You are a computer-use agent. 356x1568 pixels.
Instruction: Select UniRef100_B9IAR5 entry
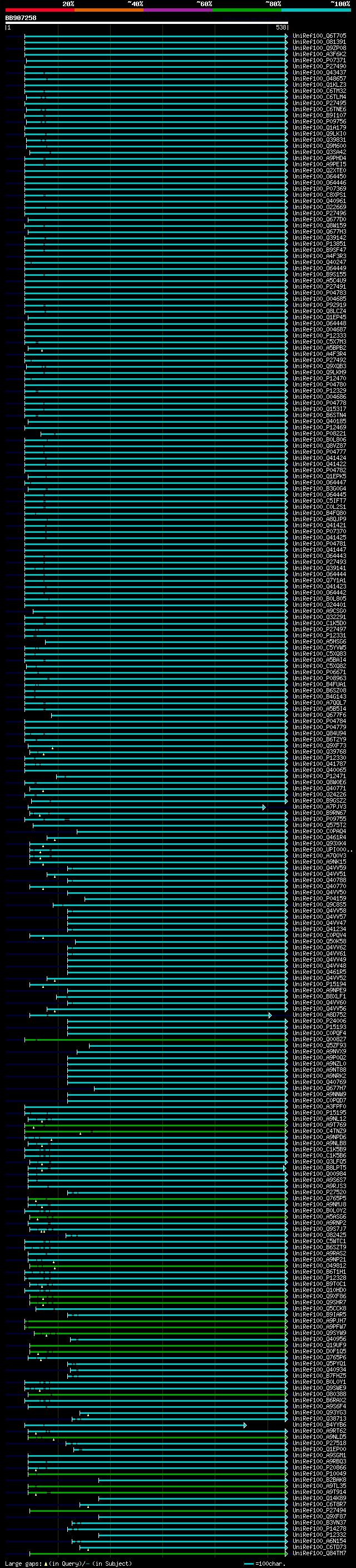[x=319, y=1315]
